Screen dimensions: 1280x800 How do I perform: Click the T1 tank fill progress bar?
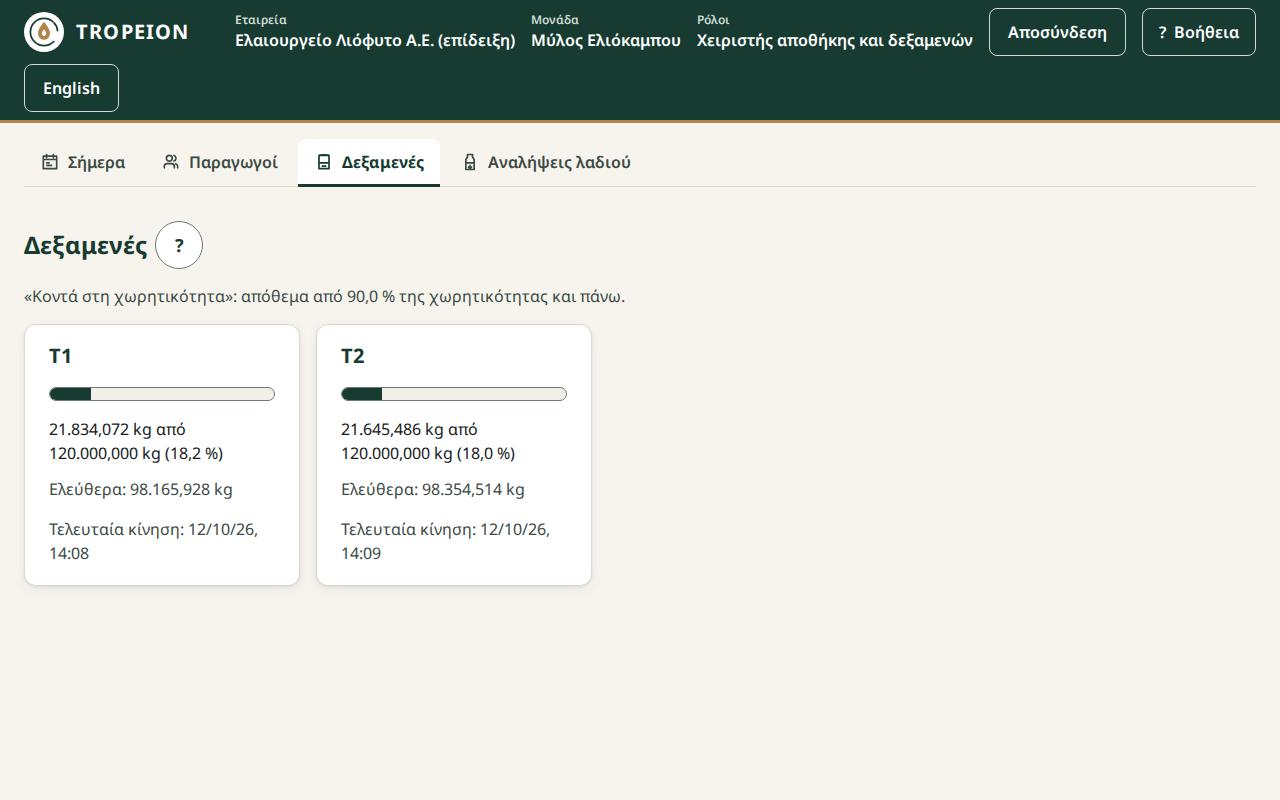click(162, 394)
